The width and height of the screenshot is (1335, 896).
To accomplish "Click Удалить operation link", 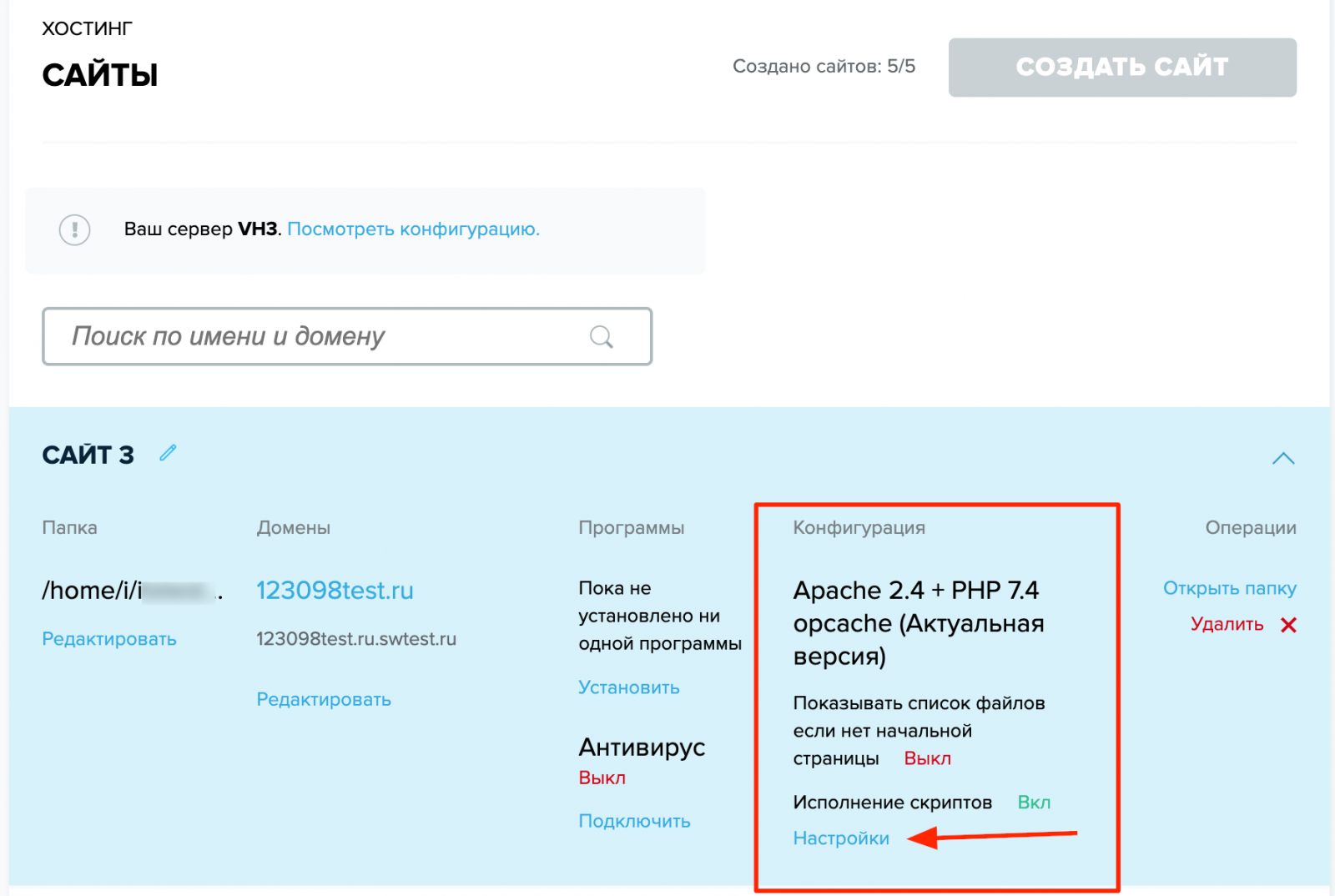I will (1227, 624).
